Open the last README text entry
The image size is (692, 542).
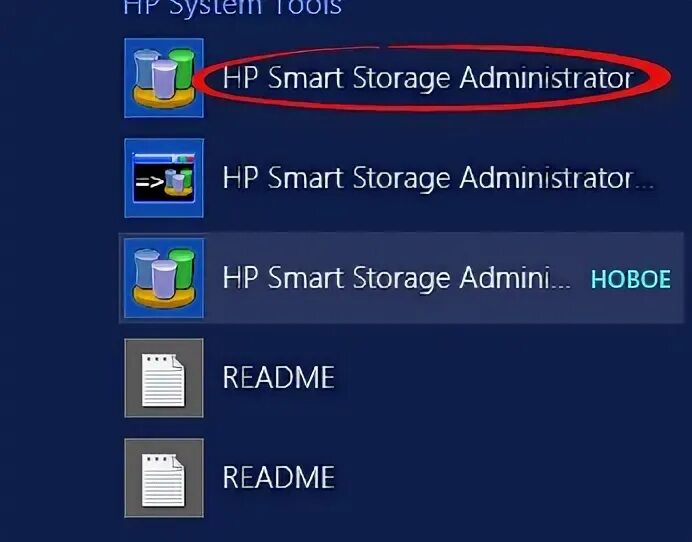click(x=278, y=478)
